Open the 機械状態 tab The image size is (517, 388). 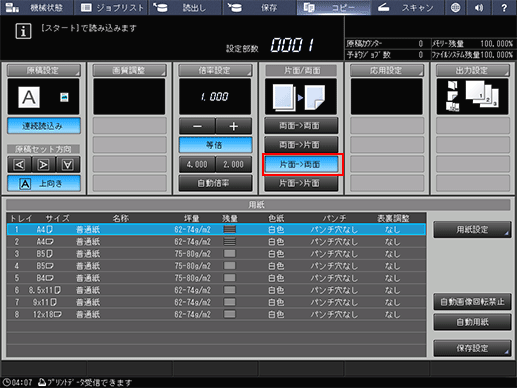click(37, 8)
